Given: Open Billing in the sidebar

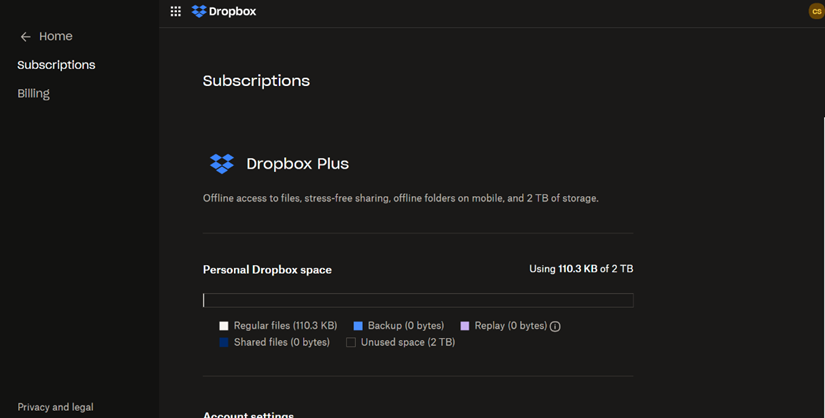Looking at the screenshot, I should click(x=34, y=93).
